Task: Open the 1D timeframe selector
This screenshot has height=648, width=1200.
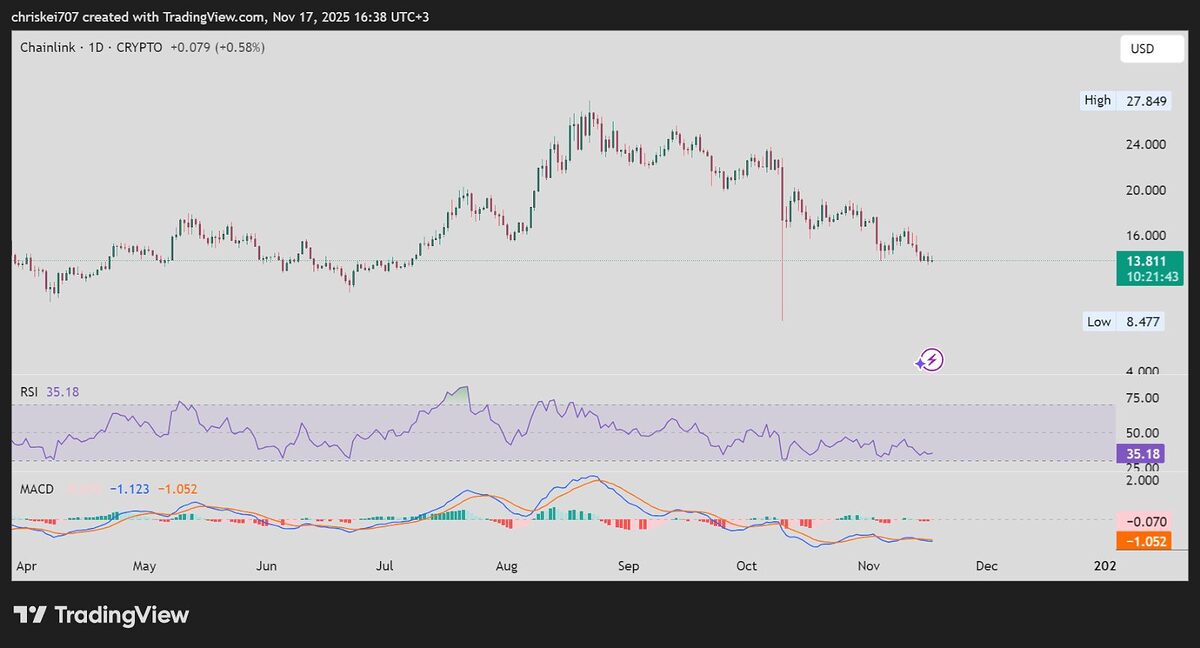Action: point(96,46)
